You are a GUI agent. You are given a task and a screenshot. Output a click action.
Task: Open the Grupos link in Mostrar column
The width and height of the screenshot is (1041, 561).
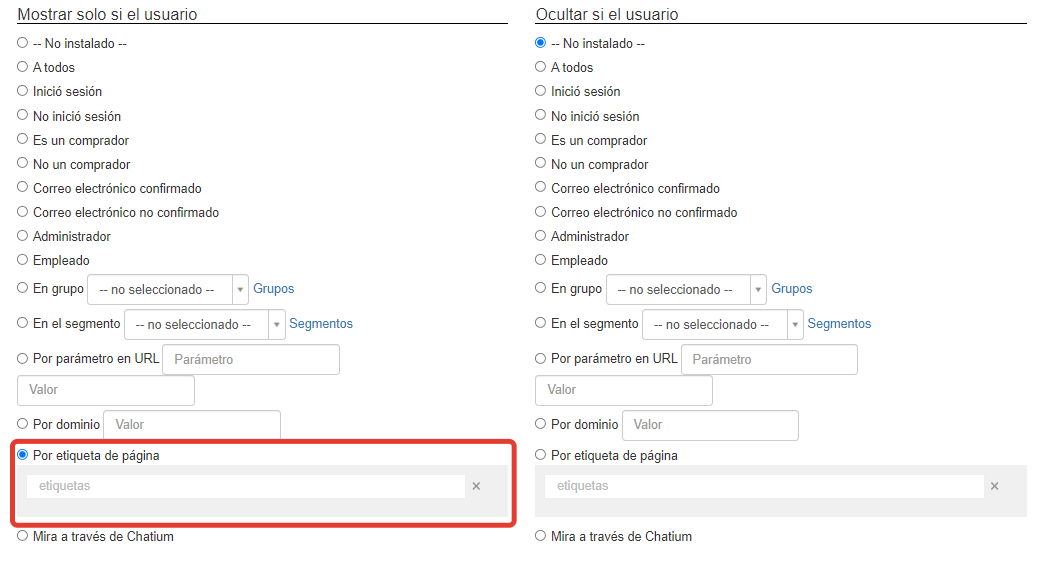274,289
